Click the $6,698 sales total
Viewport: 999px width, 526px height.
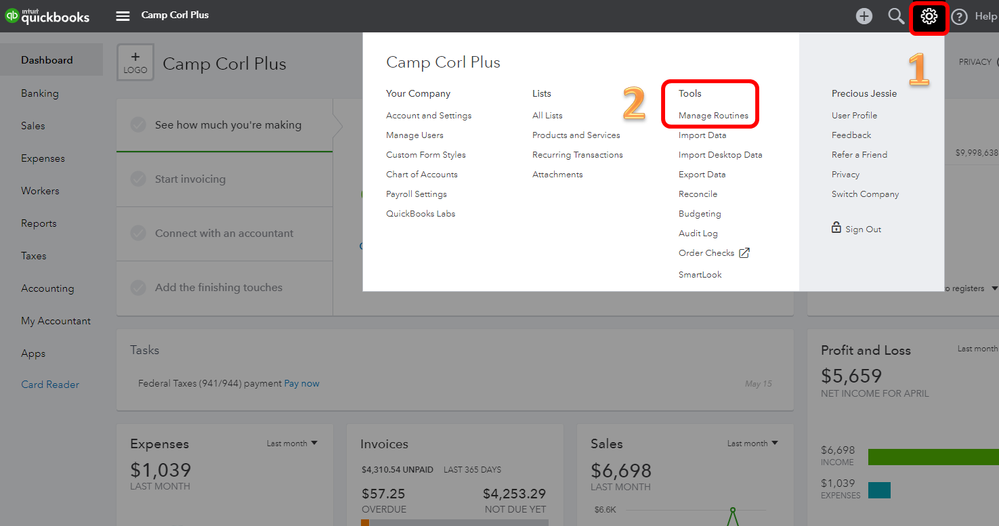point(621,471)
